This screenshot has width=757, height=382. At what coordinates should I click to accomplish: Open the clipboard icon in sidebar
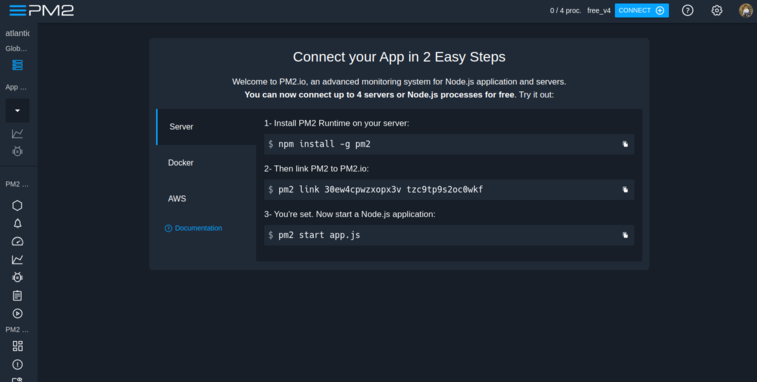pyautogui.click(x=17, y=296)
